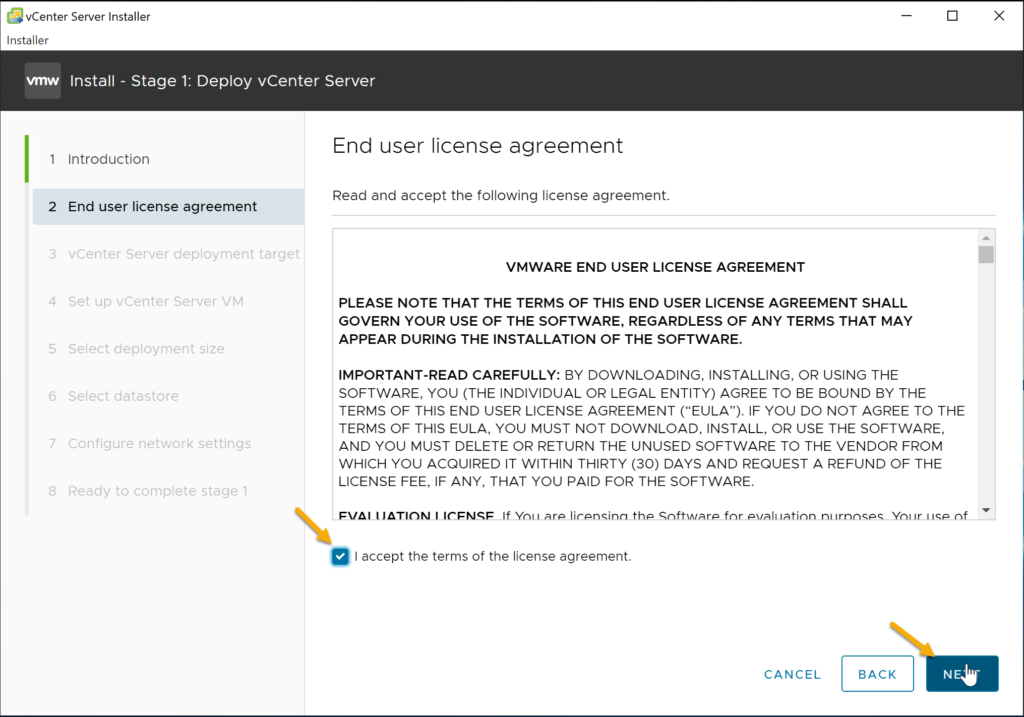1024x717 pixels.
Task: Click the vCenter Server Installer title icon
Action: pos(15,17)
